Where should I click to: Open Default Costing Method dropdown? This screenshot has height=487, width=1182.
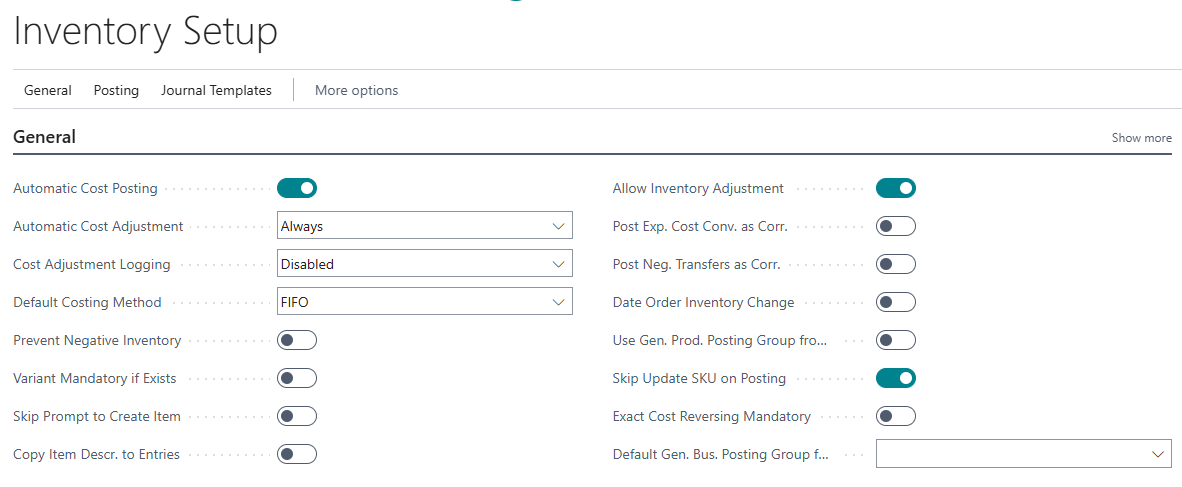tap(424, 302)
